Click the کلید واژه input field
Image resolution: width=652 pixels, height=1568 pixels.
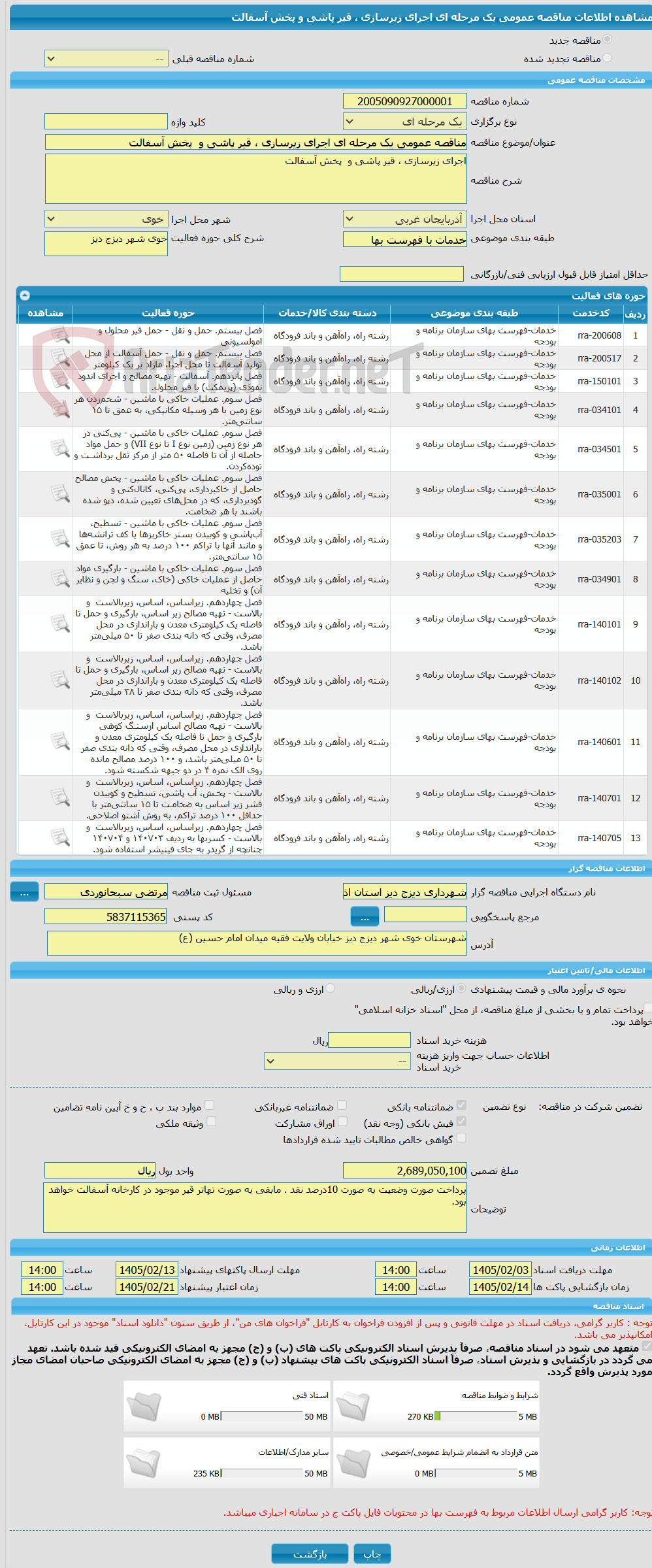point(106,122)
